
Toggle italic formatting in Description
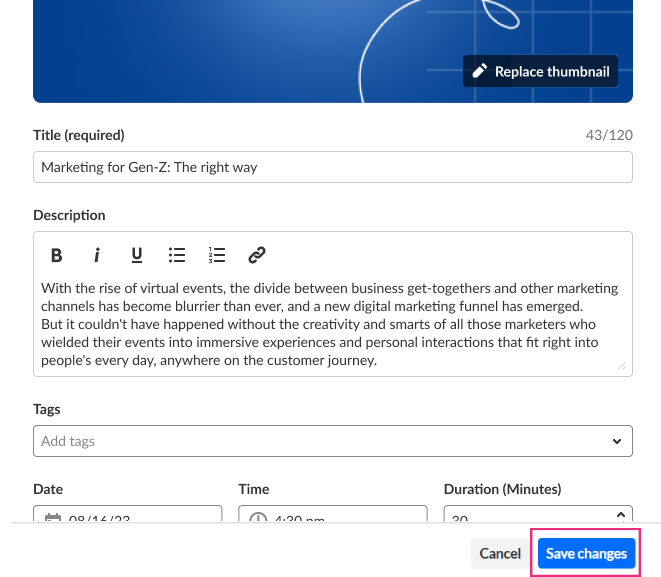97,255
